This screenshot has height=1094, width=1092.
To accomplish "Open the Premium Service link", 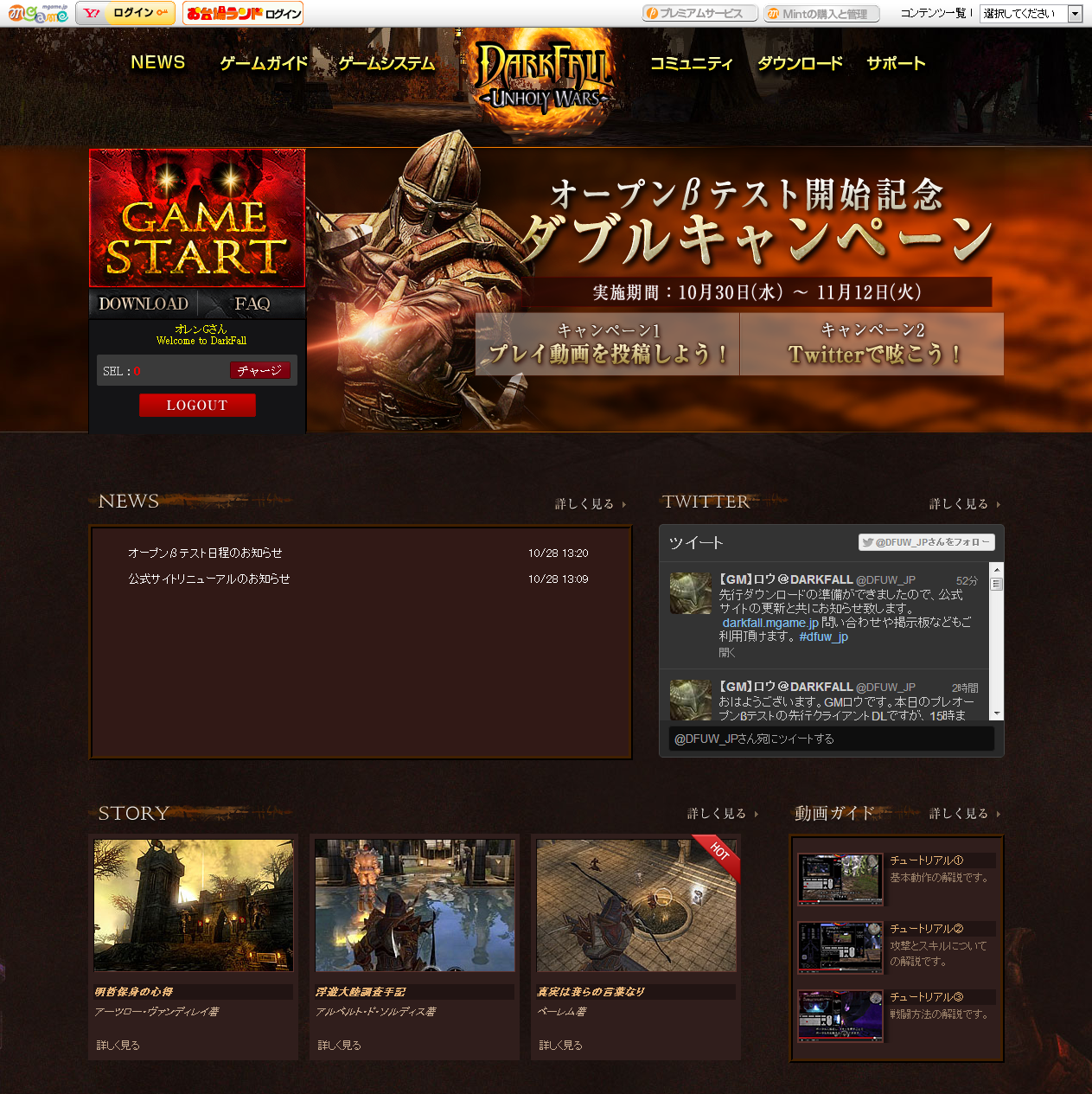I will pyautogui.click(x=700, y=13).
